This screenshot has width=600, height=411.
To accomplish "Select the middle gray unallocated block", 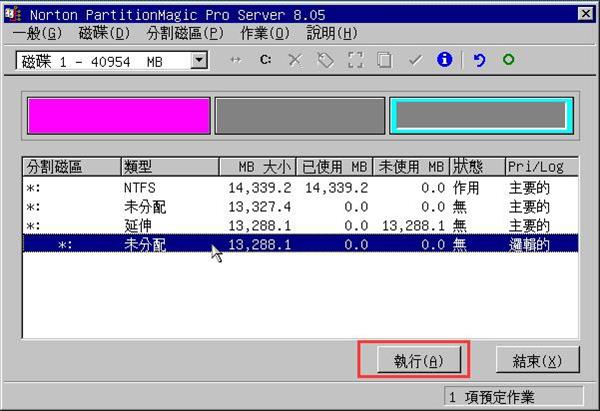I will pos(300,116).
